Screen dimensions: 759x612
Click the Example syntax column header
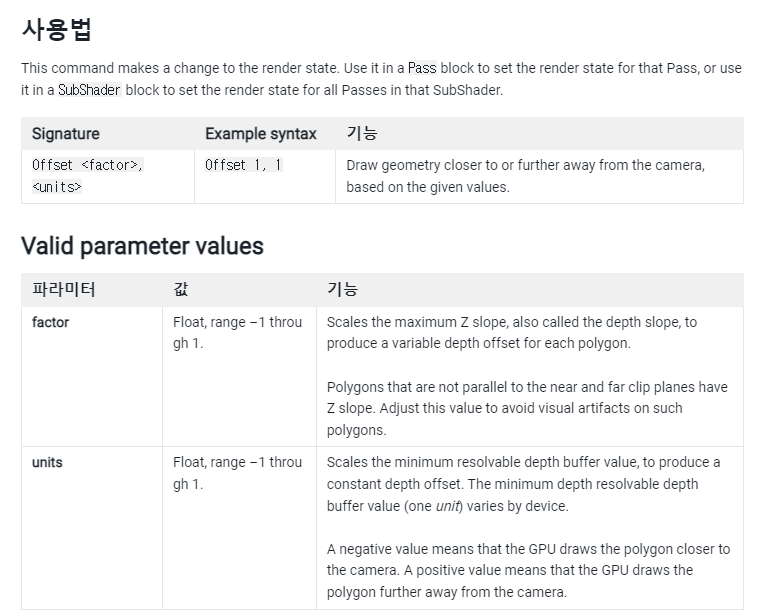tap(260, 134)
